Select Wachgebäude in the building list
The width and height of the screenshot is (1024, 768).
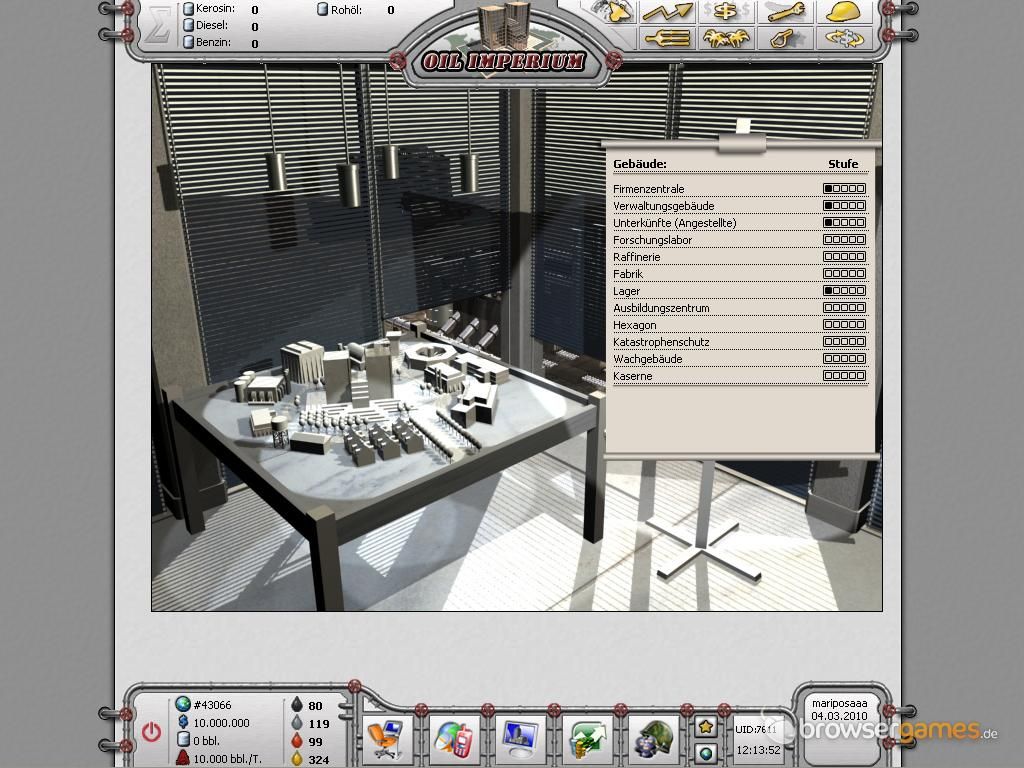[x=740, y=359]
